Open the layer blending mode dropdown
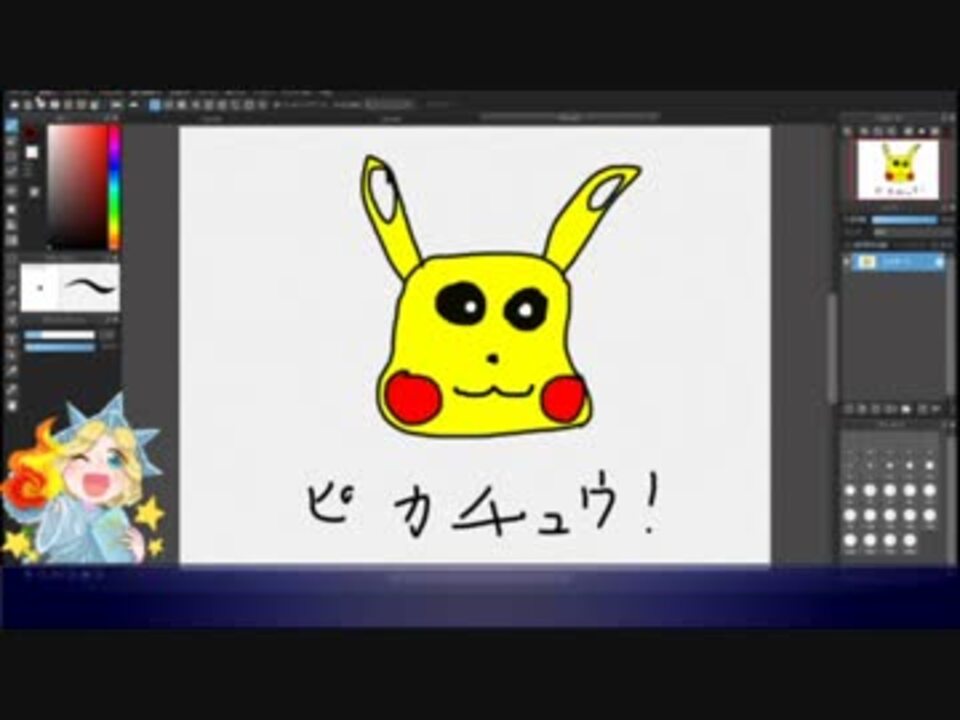This screenshot has height=720, width=960. (912, 232)
